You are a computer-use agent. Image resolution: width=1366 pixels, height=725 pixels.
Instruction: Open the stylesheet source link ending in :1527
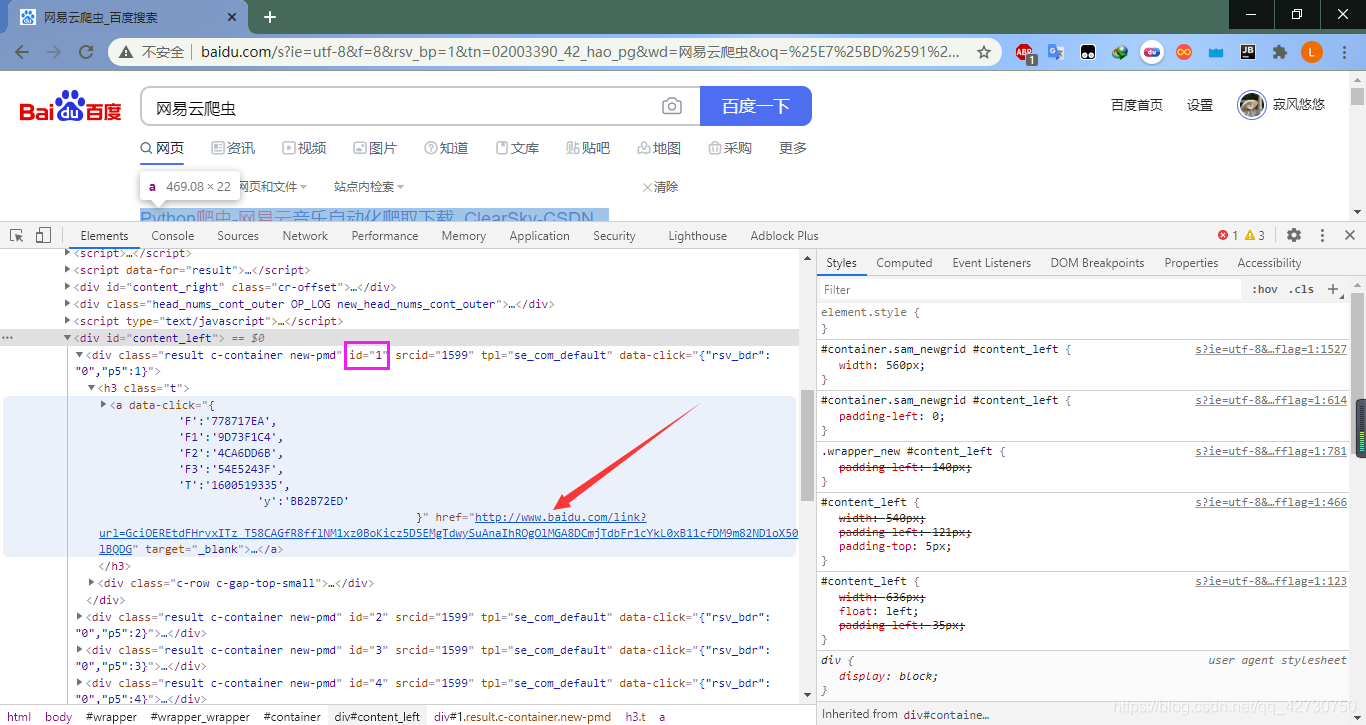pos(1271,350)
